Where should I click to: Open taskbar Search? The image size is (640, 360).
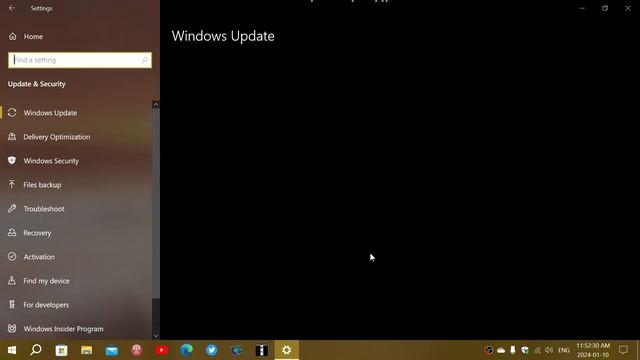point(36,350)
